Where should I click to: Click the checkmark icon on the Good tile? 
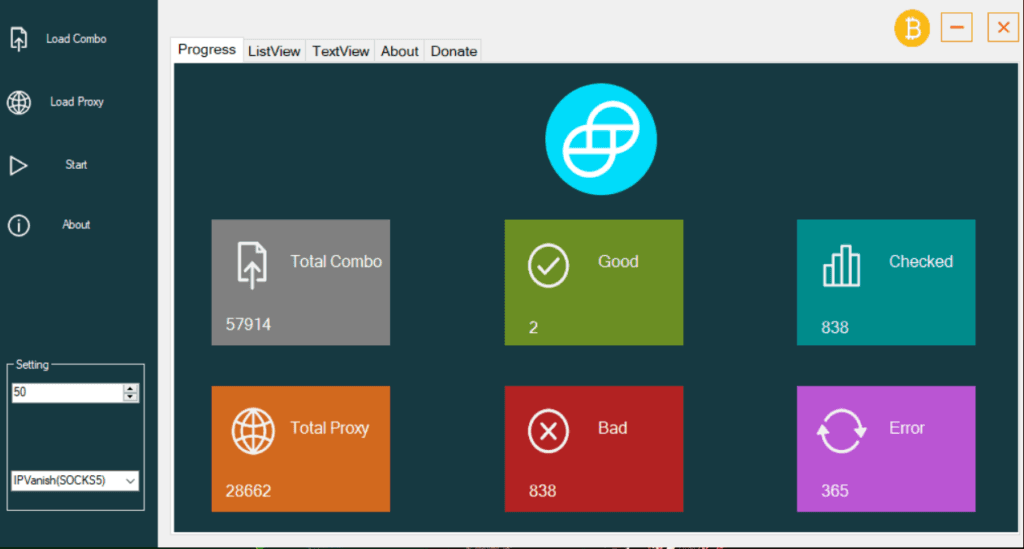[x=548, y=266]
